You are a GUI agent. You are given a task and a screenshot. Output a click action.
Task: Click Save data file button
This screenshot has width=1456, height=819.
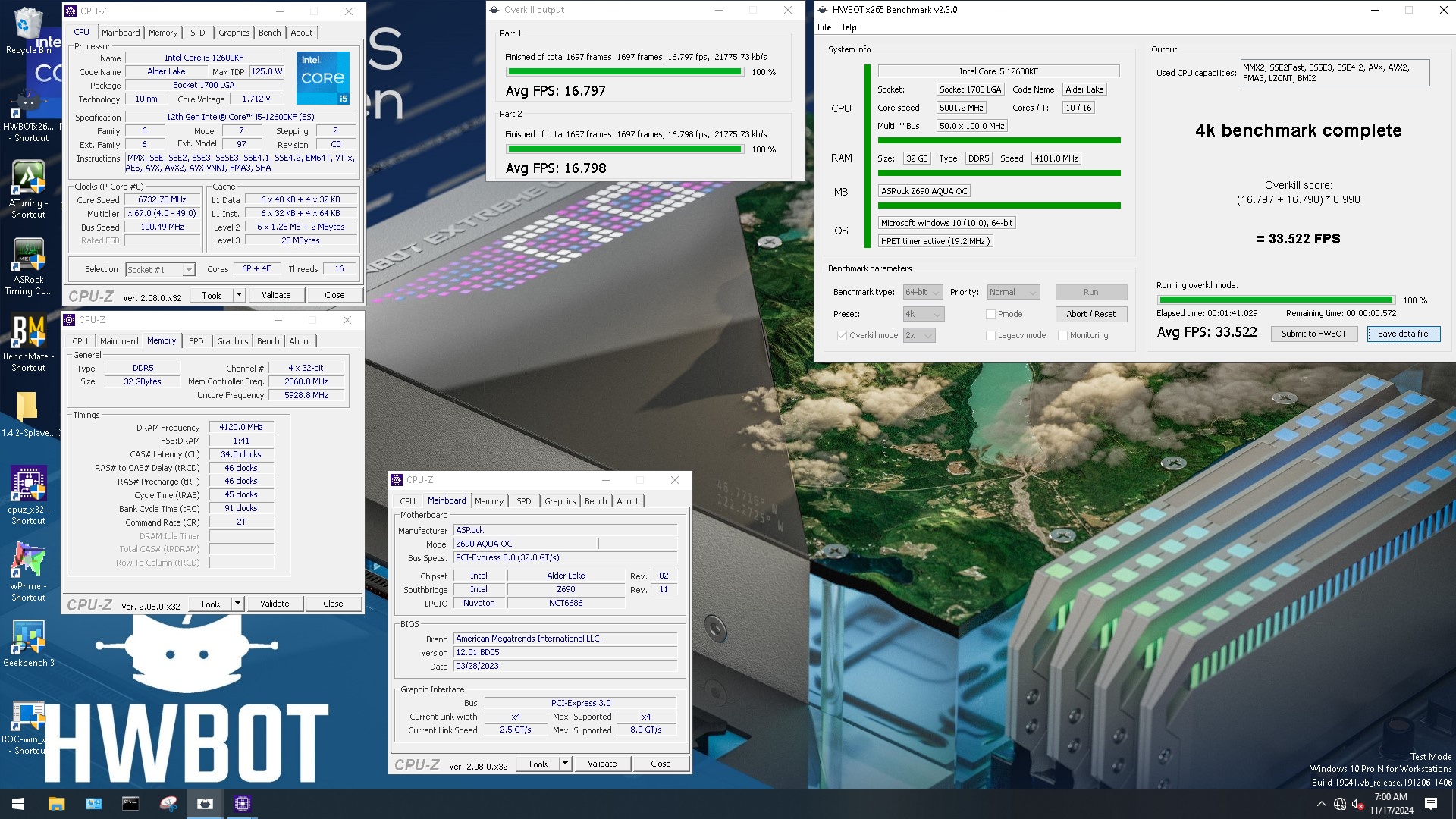(x=1403, y=334)
